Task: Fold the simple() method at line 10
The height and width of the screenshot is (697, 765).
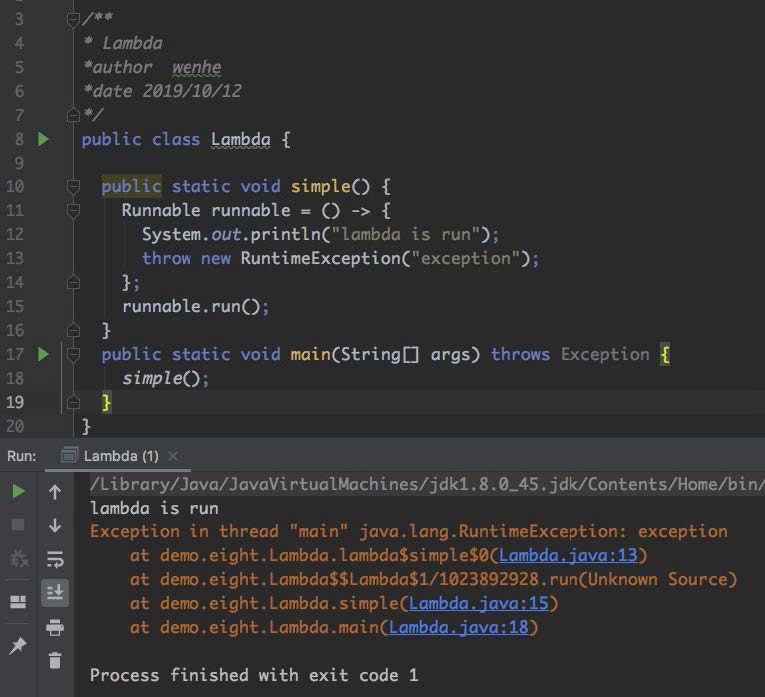Action: 73,186
